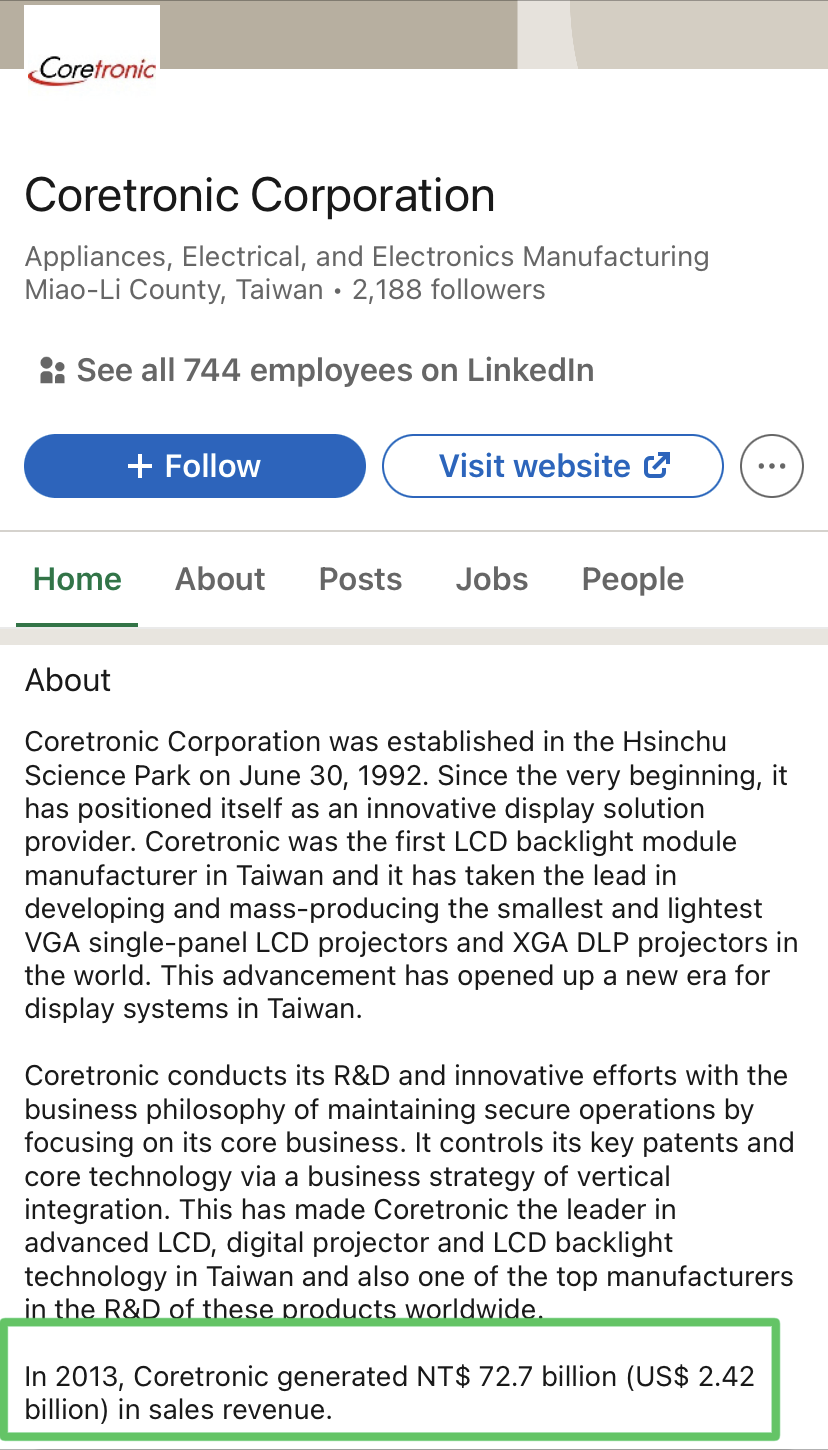Click the plus icon on Follow button
Screen dimensions: 828x1450
[x=141, y=466]
